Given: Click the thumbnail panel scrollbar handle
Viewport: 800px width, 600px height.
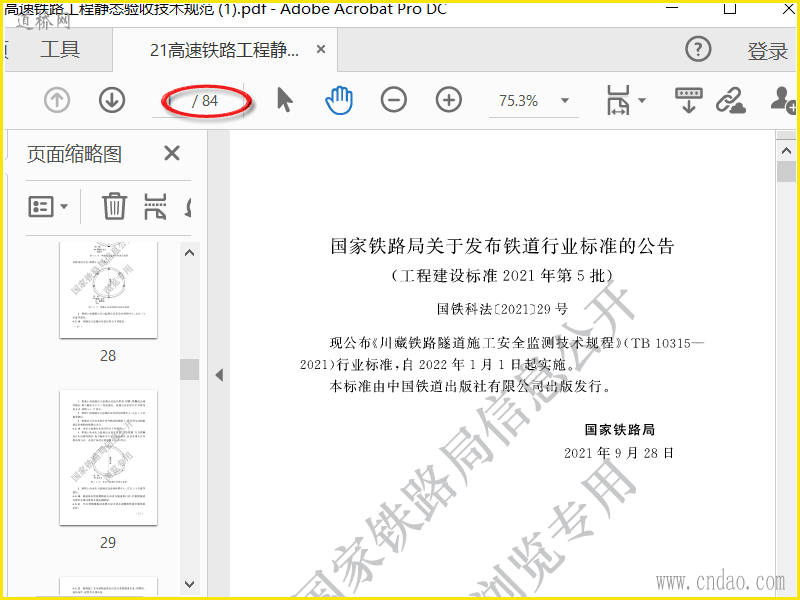Looking at the screenshot, I should click(189, 369).
